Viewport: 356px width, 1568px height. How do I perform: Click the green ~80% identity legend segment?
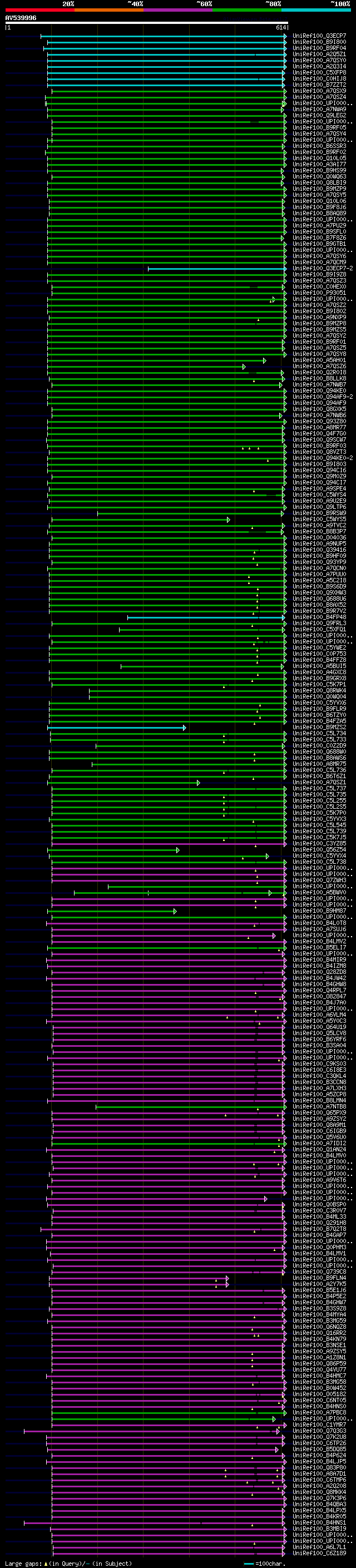pos(247,11)
